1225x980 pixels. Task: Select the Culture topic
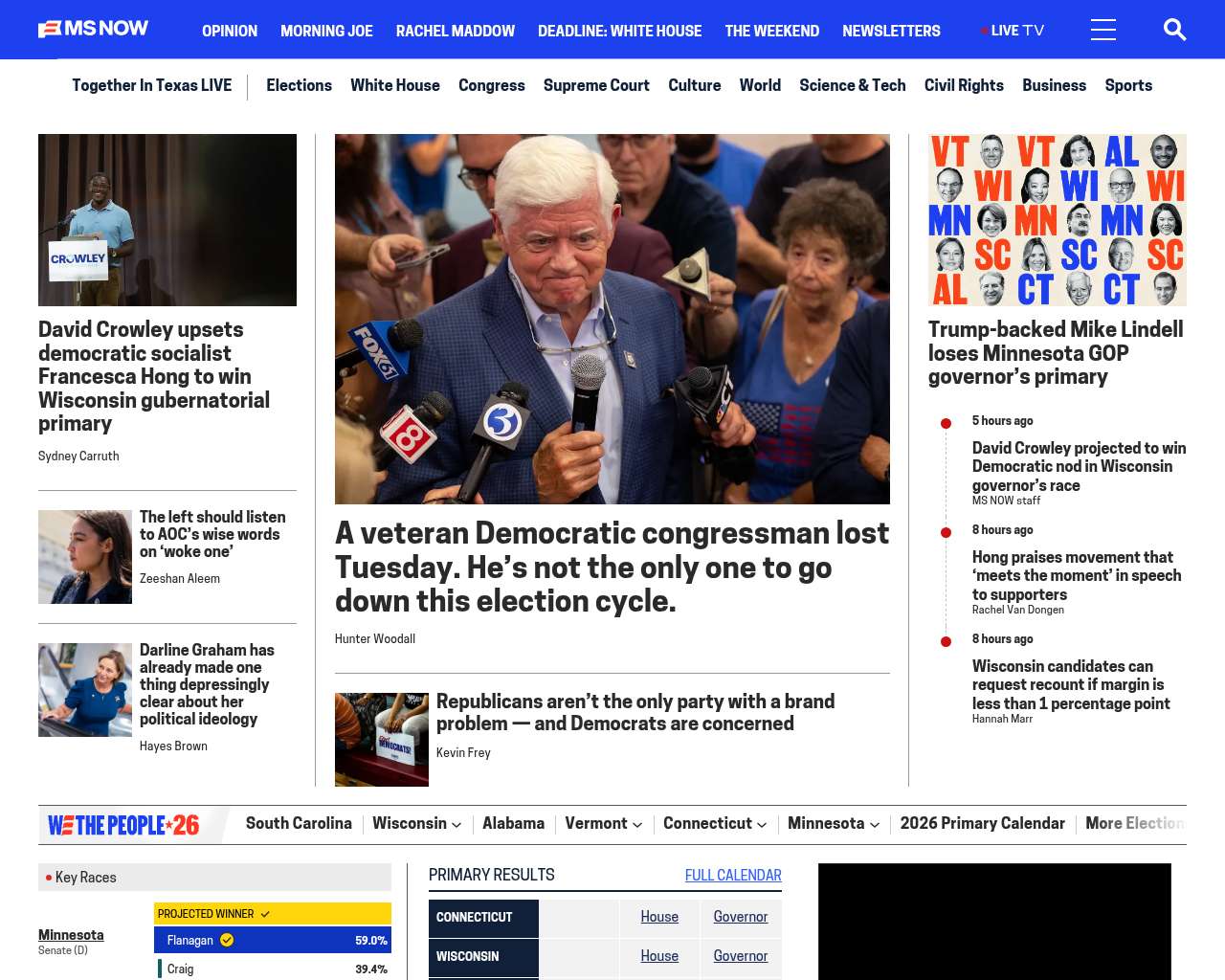click(x=695, y=85)
